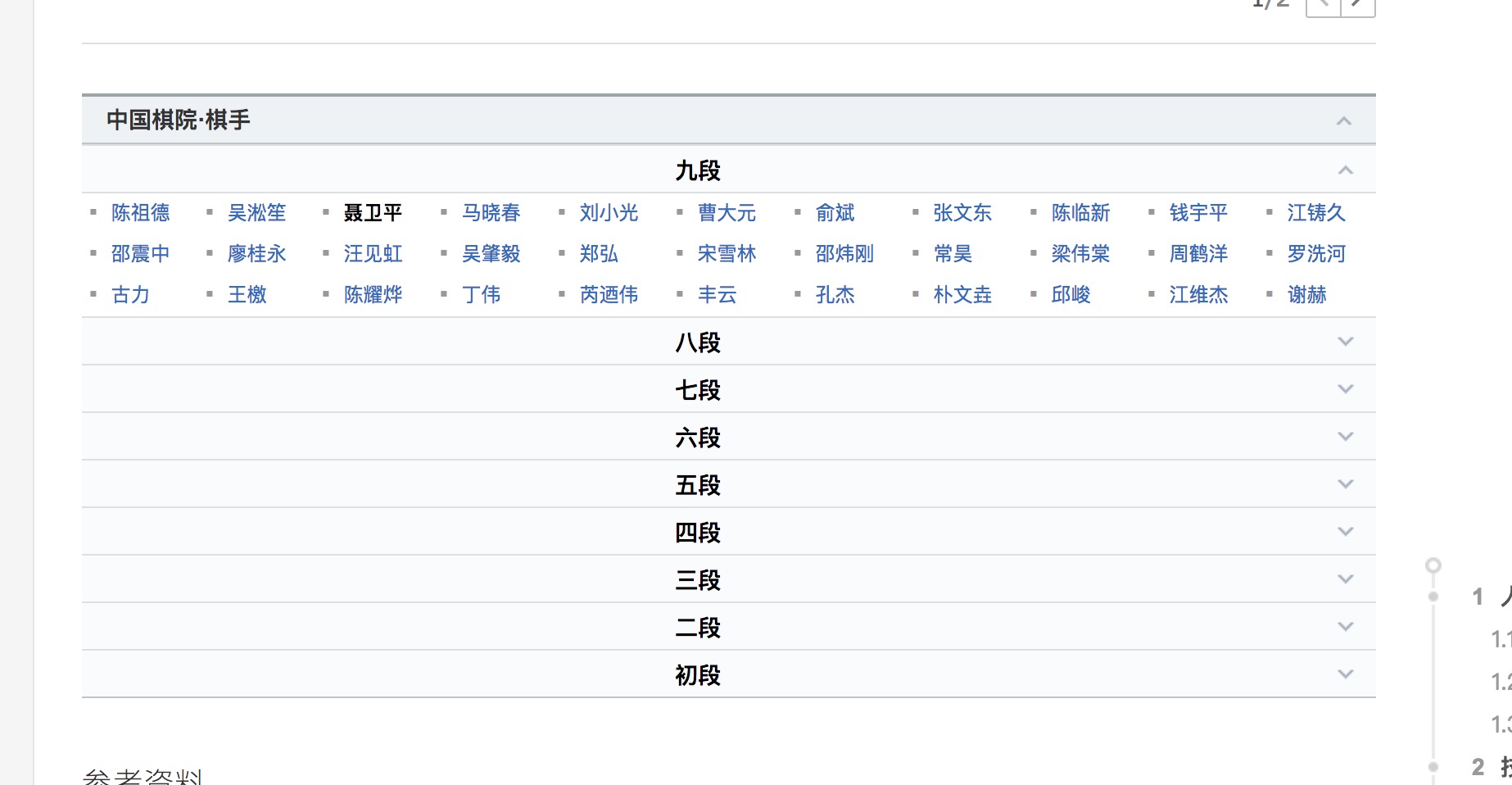Open the 吴肇毅 player link
This screenshot has width=1512, height=785.
(x=491, y=254)
